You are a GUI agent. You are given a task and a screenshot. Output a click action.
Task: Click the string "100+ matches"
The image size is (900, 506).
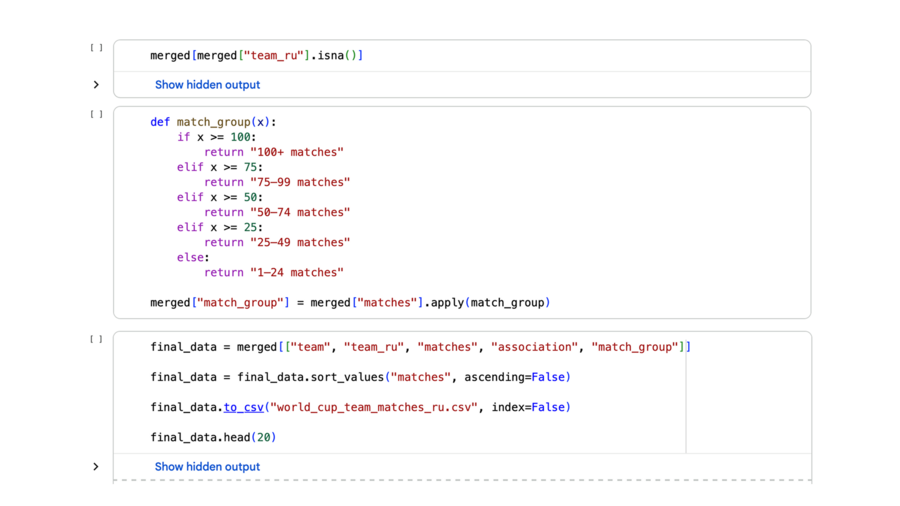click(x=297, y=152)
